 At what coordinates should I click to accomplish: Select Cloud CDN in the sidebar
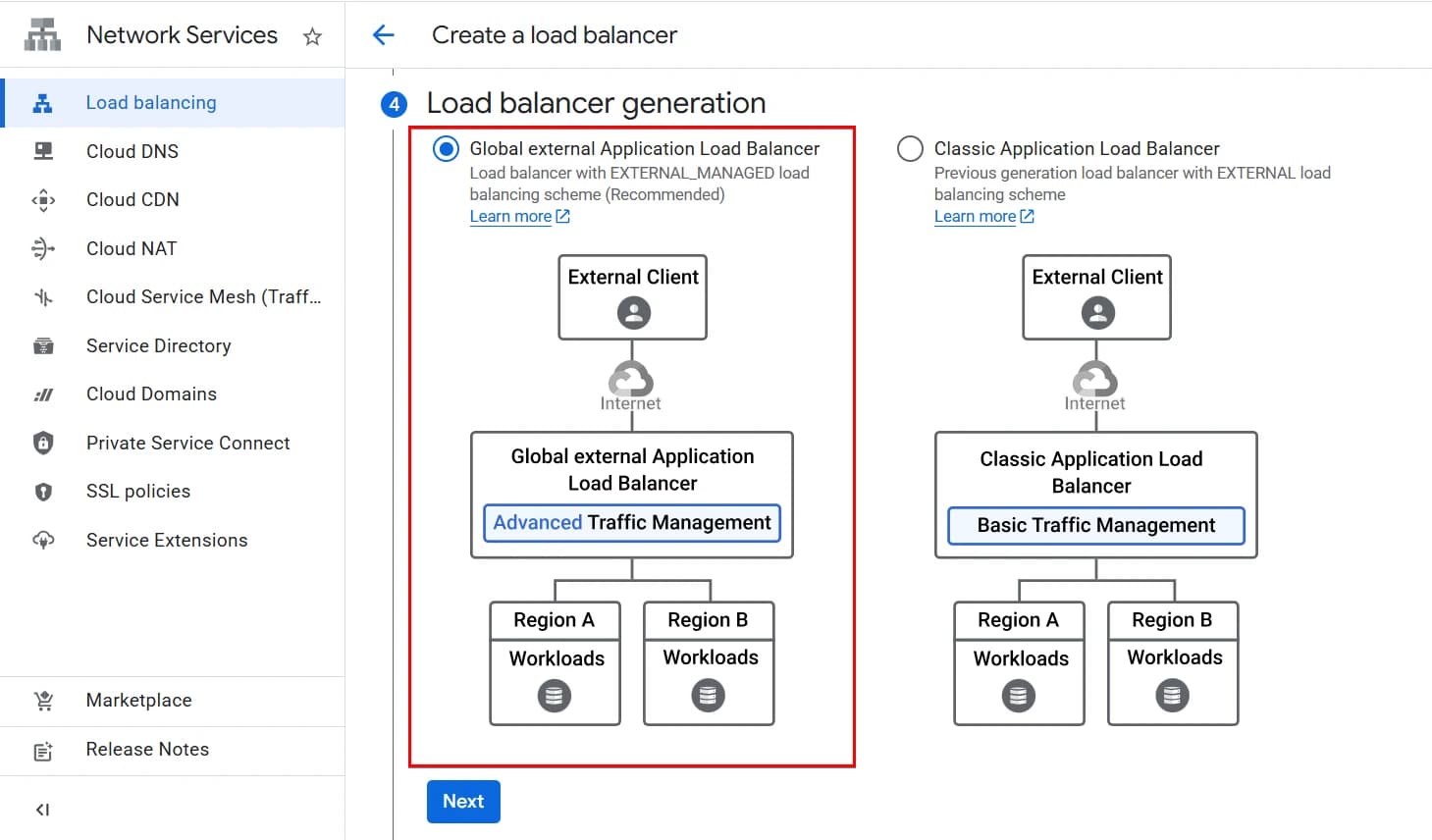tap(133, 199)
